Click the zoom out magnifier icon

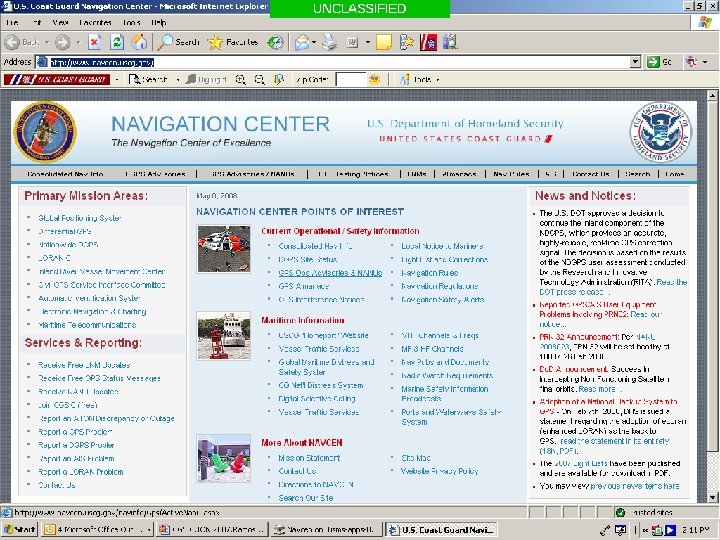tap(260, 79)
